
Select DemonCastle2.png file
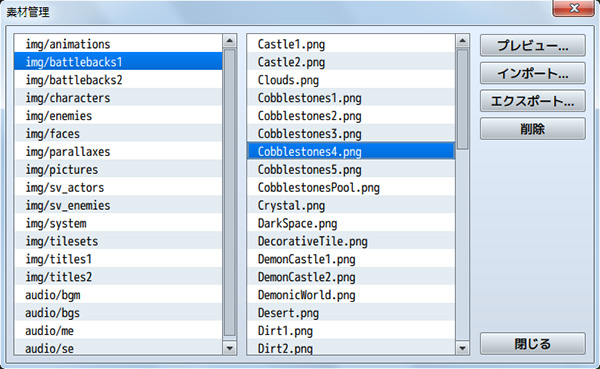point(351,277)
